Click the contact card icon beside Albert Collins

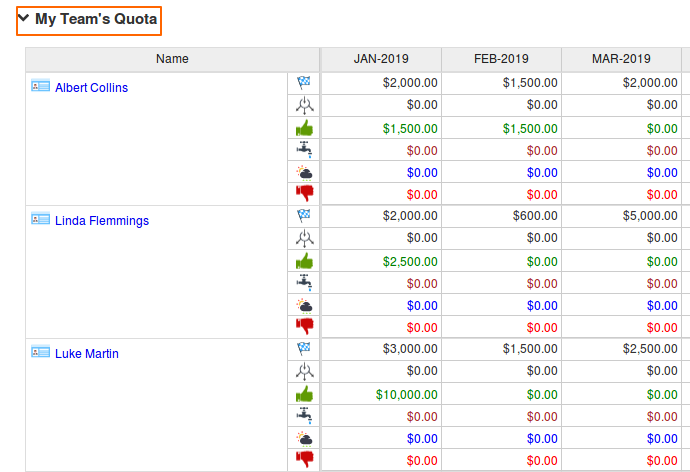click(41, 87)
